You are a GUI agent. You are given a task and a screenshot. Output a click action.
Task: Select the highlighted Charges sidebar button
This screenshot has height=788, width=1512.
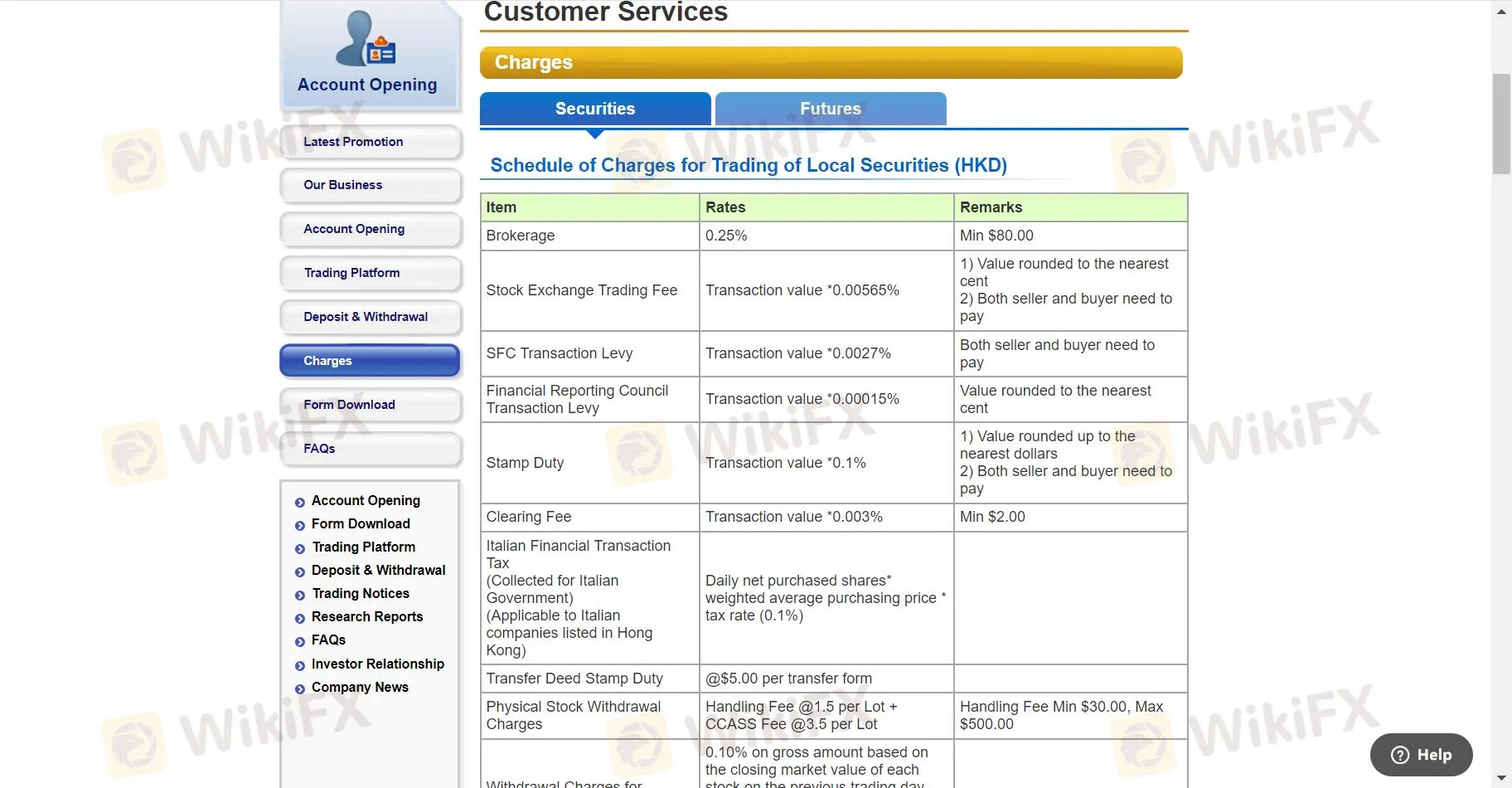(x=370, y=361)
